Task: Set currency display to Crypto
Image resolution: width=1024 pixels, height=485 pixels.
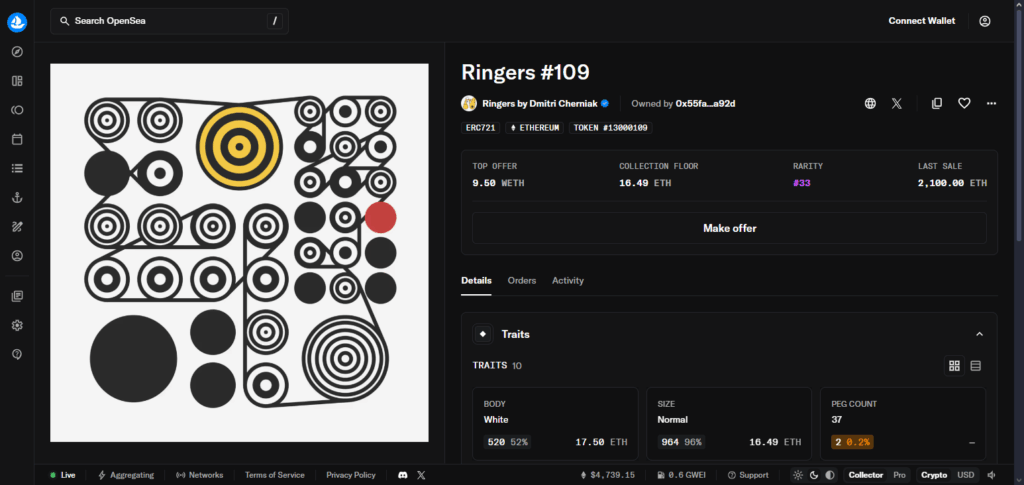Action: pyautogui.click(x=935, y=475)
